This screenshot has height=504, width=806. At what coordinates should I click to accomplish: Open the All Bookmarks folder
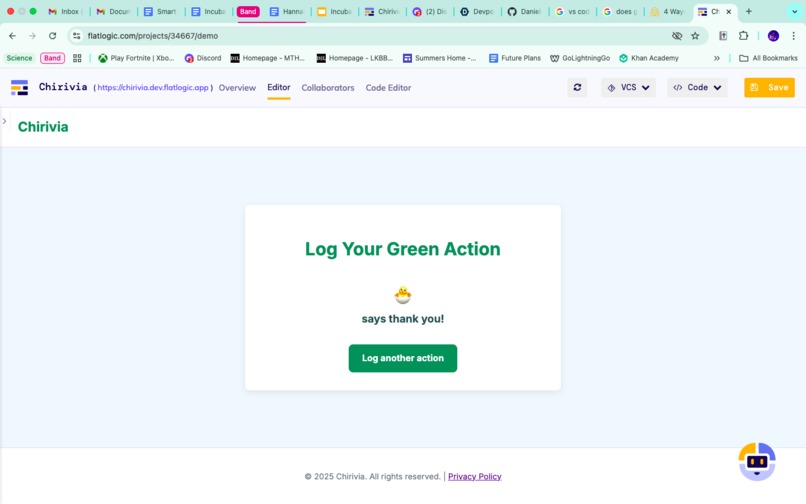[768, 58]
